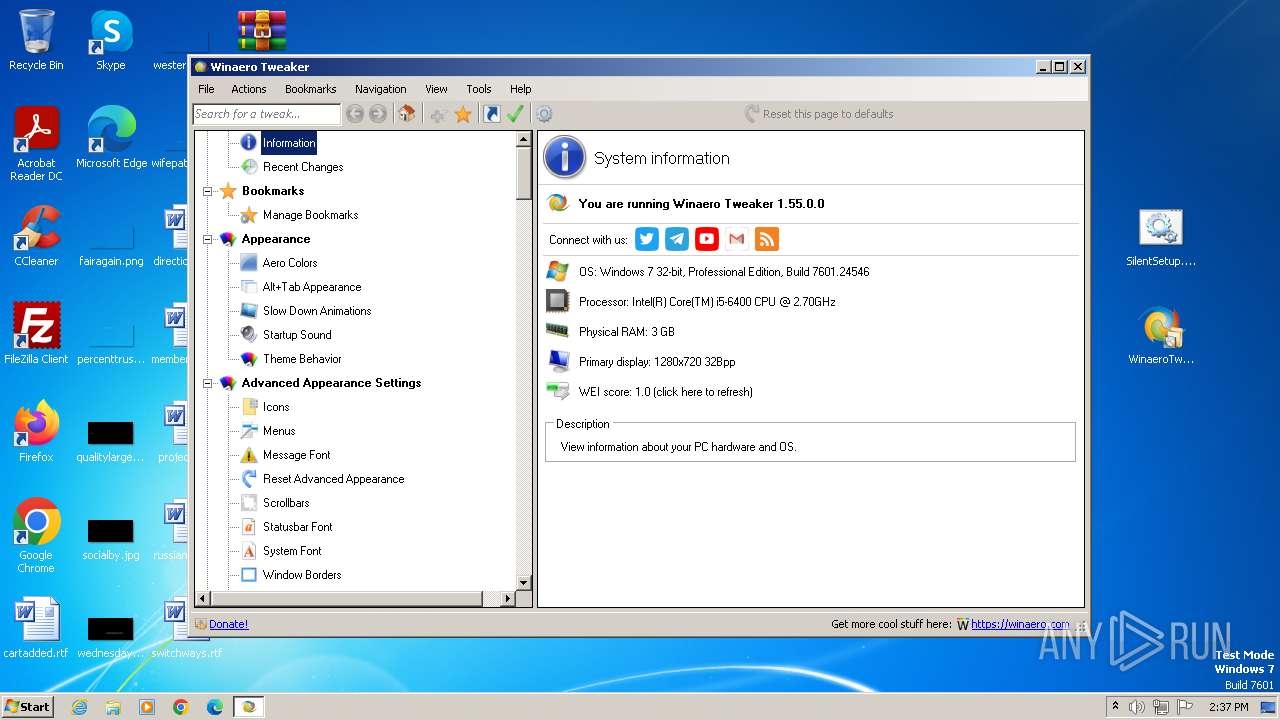Select Reset Advanced Appearance item
The width and height of the screenshot is (1280, 720).
point(334,479)
